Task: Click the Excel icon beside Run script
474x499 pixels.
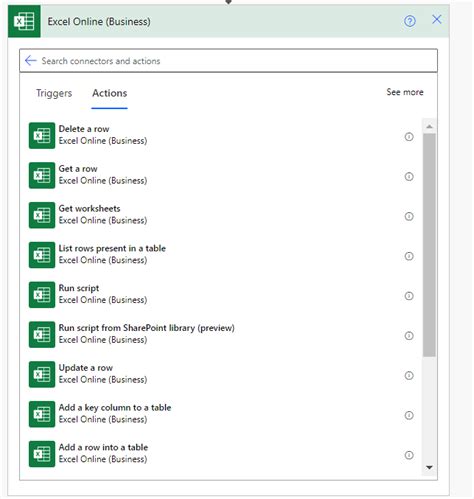Action: pyautogui.click(x=42, y=295)
